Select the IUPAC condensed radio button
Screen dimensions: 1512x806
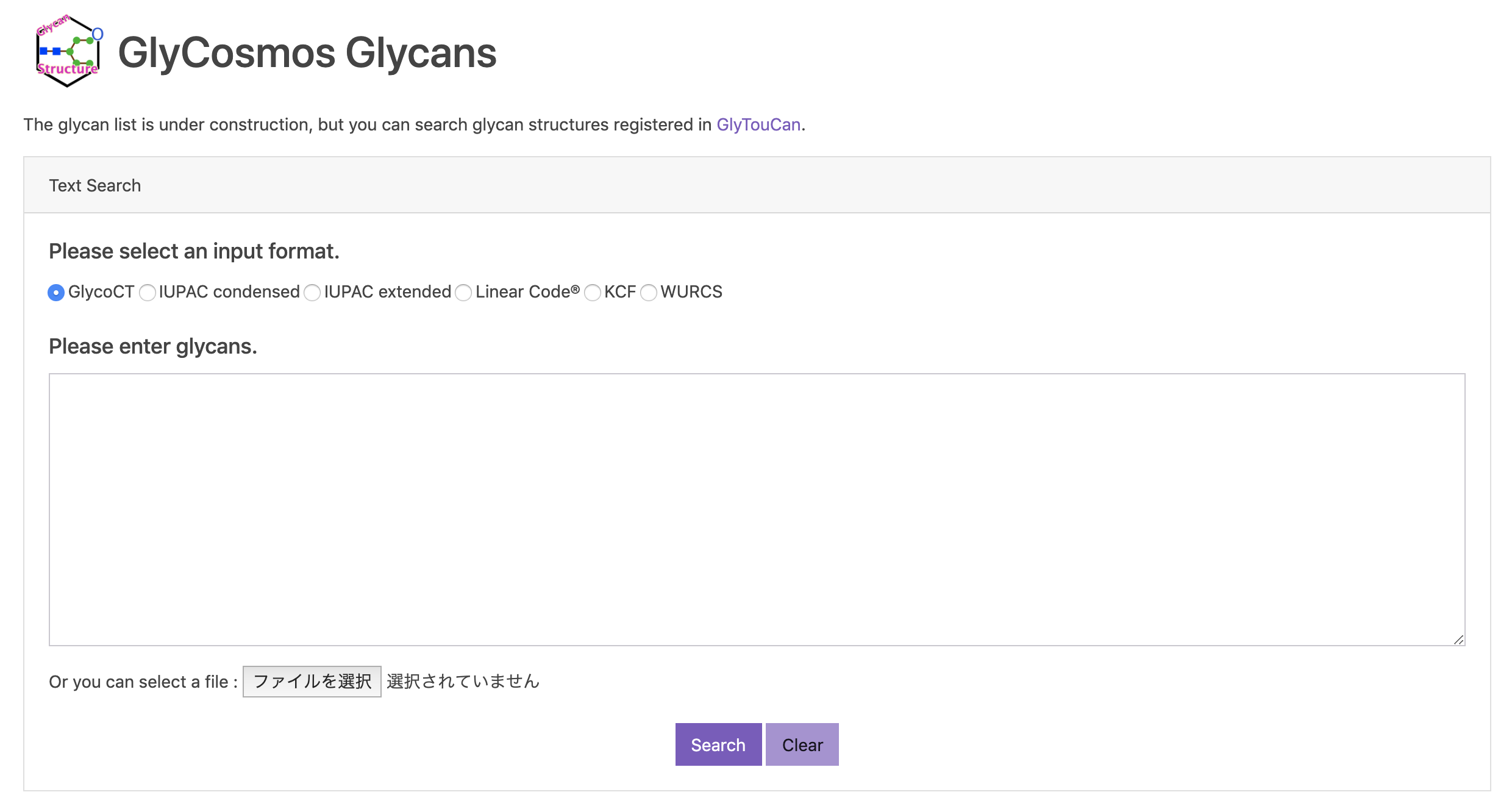pos(148,293)
